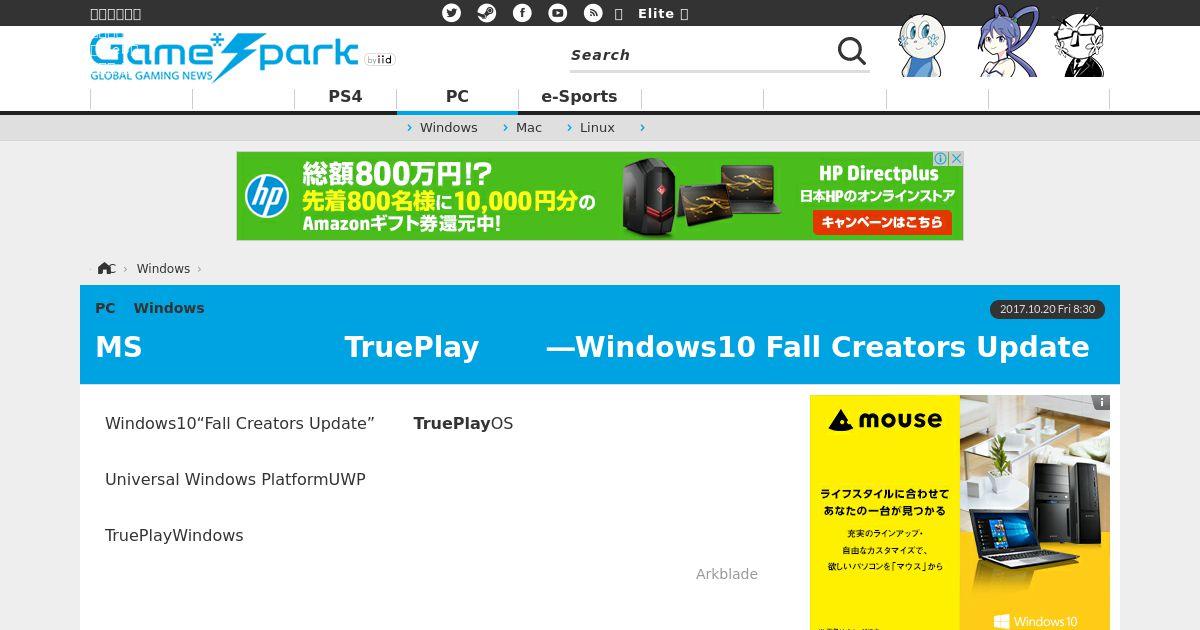Click the glasses-wearing suited mascot
1200x630 pixels.
point(1079,44)
